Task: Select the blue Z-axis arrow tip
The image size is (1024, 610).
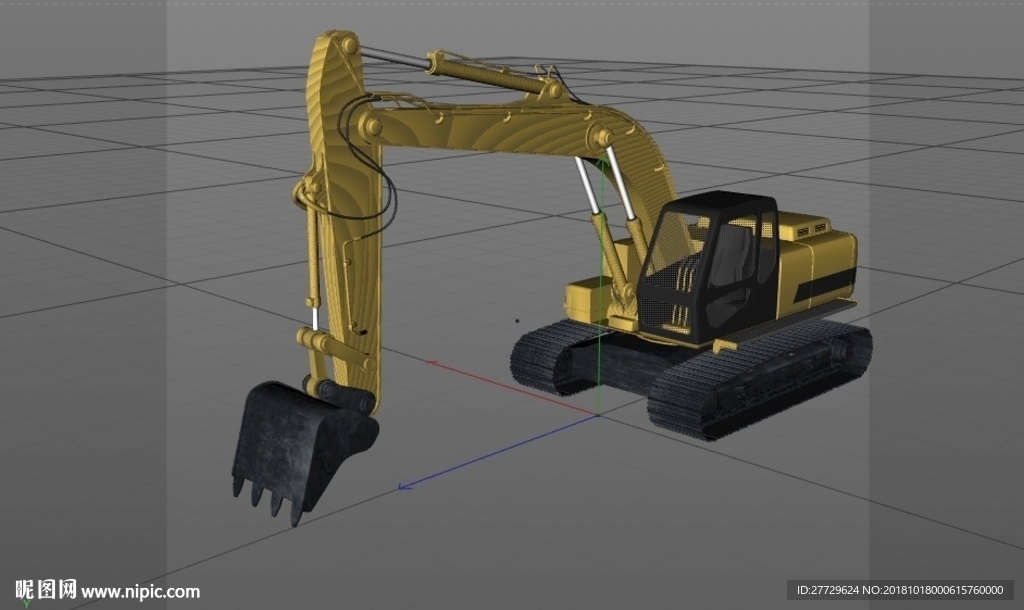Action: 405,487
